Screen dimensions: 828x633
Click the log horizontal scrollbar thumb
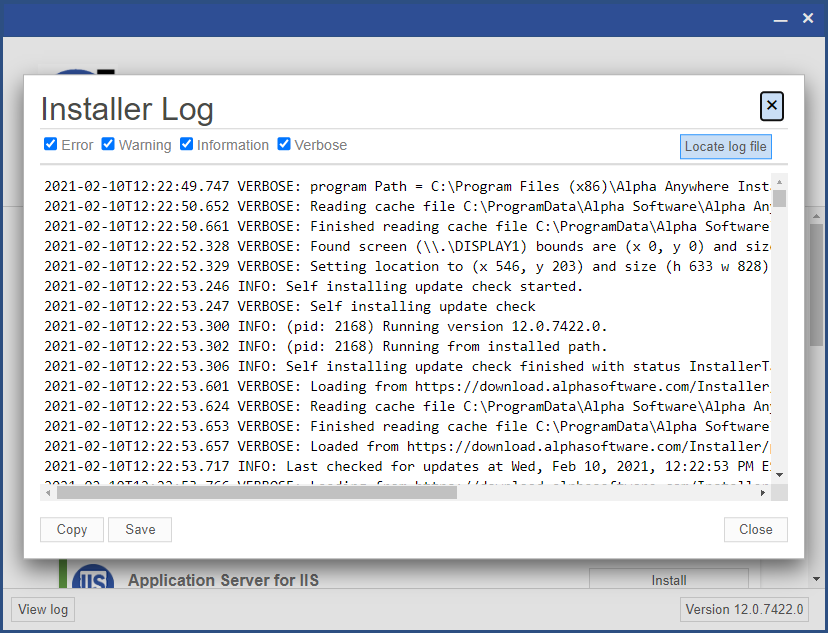pos(257,493)
